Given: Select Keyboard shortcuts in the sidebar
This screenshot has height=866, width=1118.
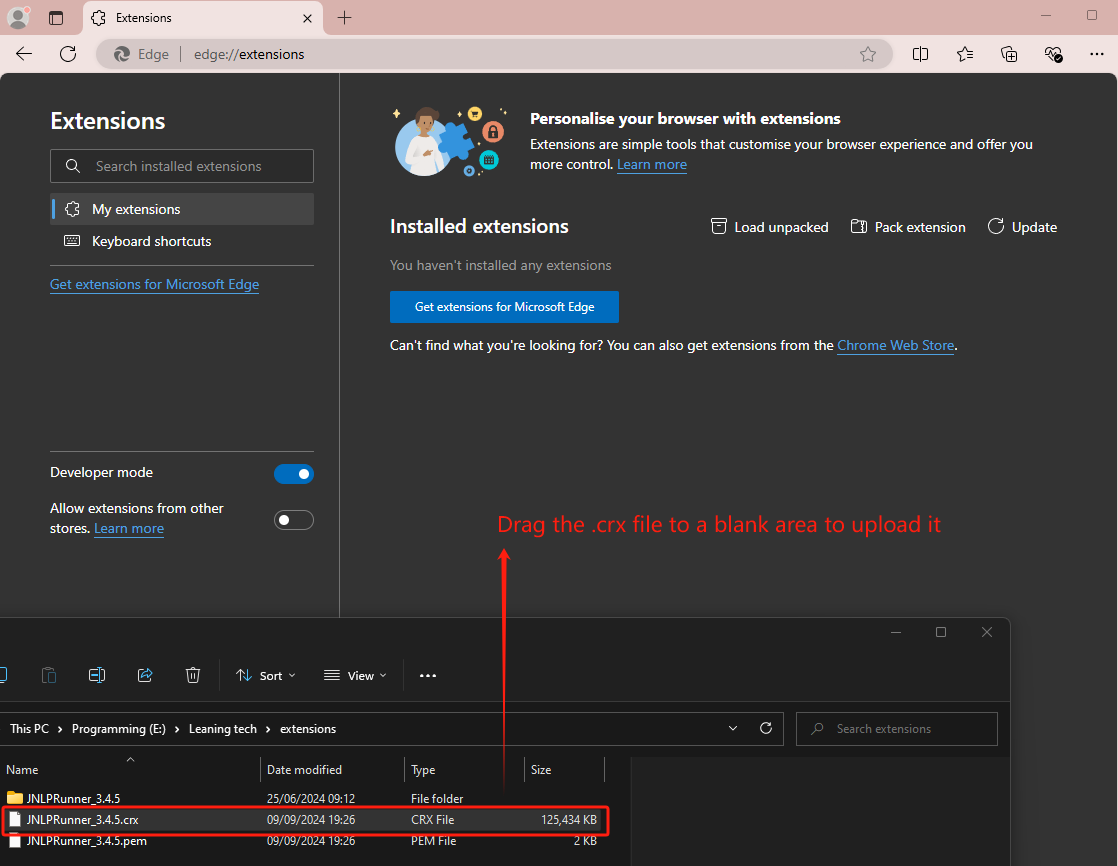Looking at the screenshot, I should (x=151, y=241).
